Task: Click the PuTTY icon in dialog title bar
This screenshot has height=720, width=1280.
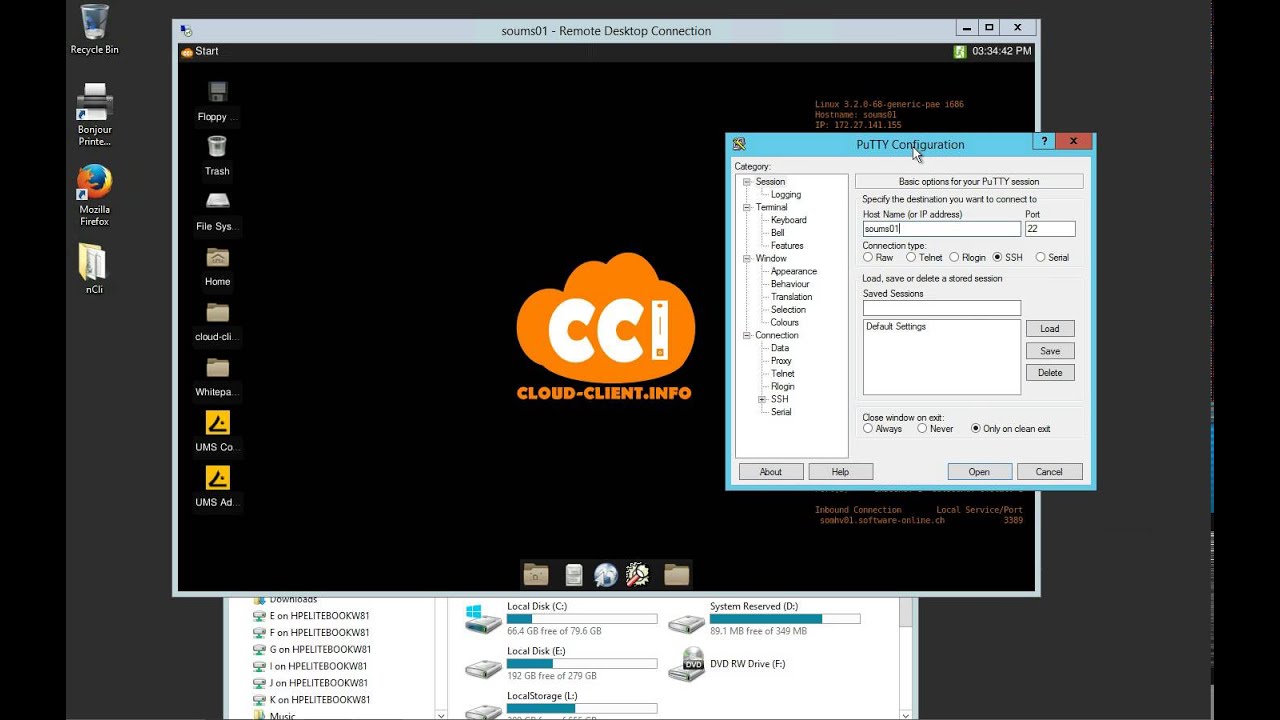Action: [739, 144]
